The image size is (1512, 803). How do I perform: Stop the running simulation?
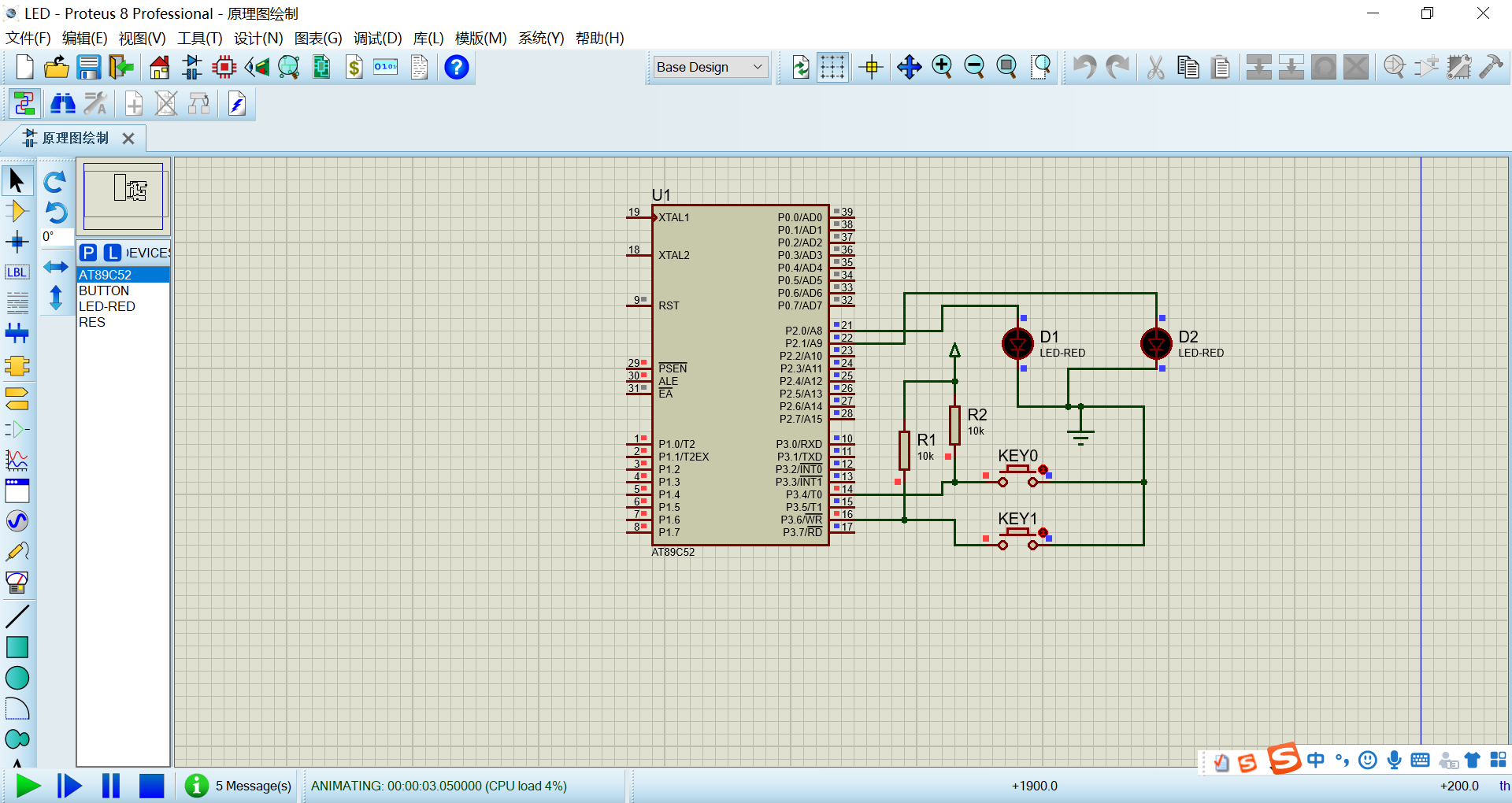pyautogui.click(x=151, y=786)
